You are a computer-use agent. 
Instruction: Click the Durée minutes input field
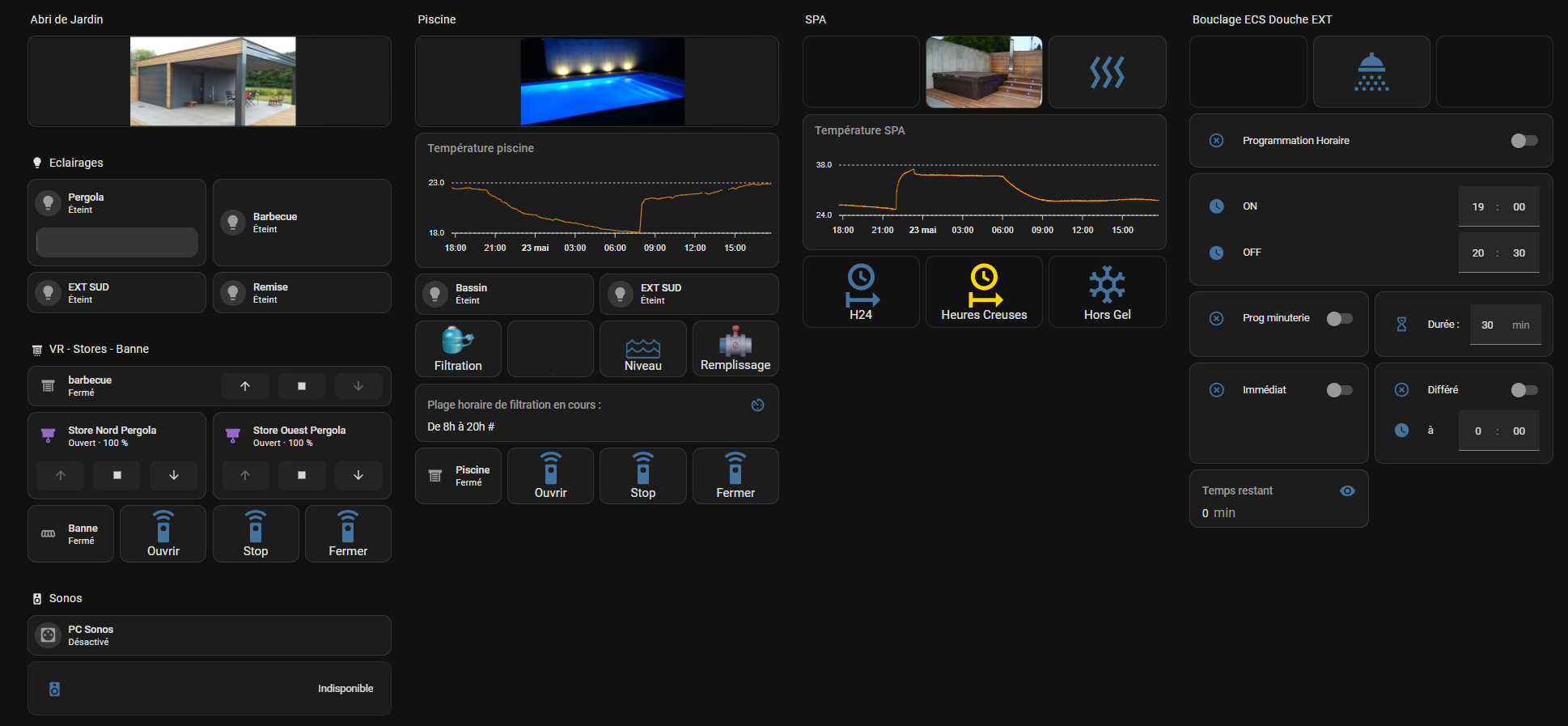pyautogui.click(x=1487, y=325)
